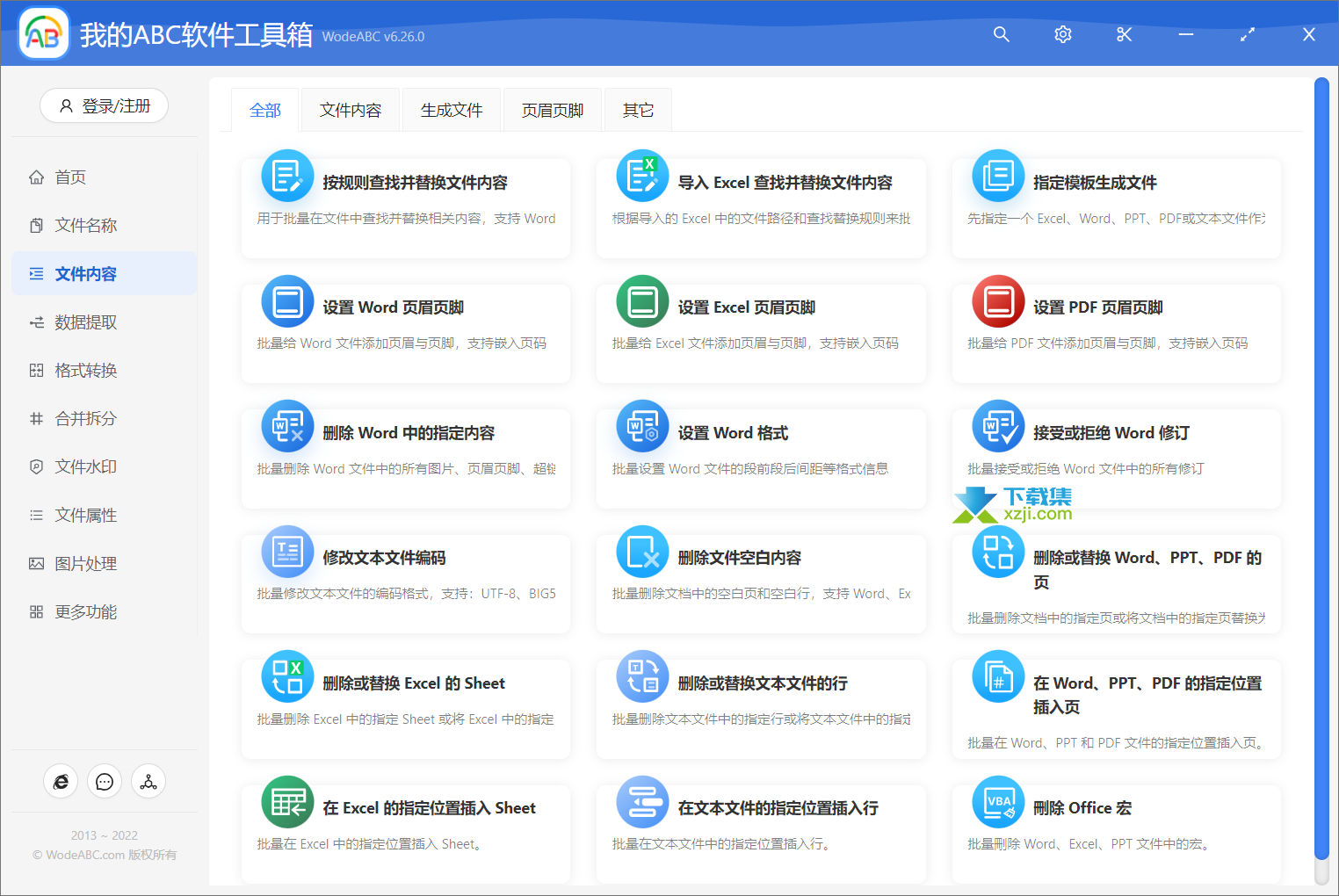Click the 设置 Word 格式 icon
Screen dimensions: 1339x896
[642, 426]
